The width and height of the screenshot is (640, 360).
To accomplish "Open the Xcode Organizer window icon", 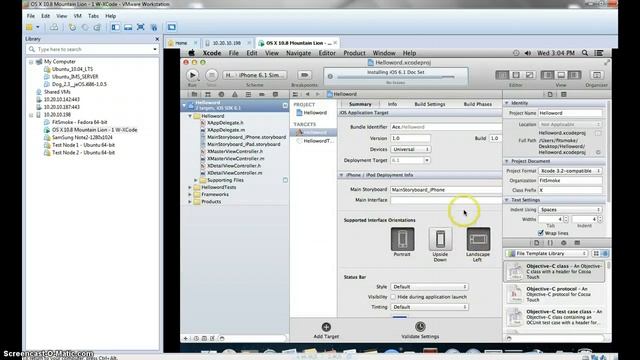I will [x=596, y=75].
